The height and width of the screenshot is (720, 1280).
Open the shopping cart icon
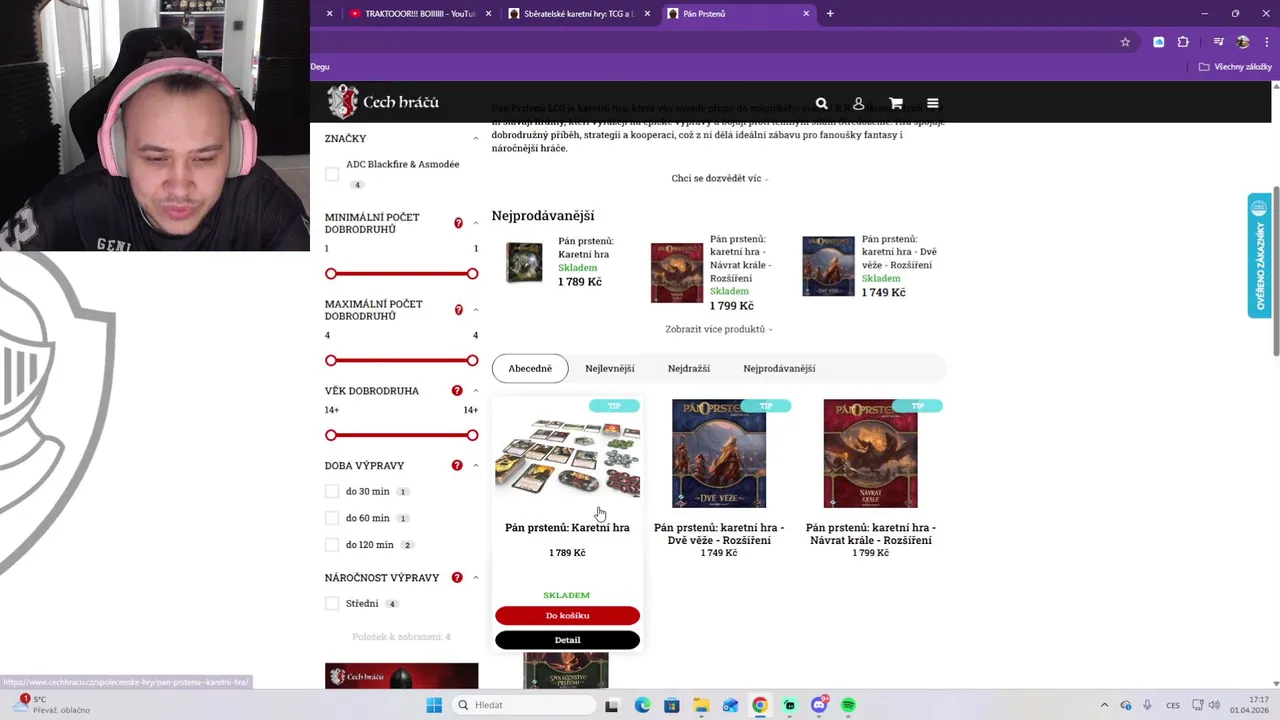click(896, 103)
